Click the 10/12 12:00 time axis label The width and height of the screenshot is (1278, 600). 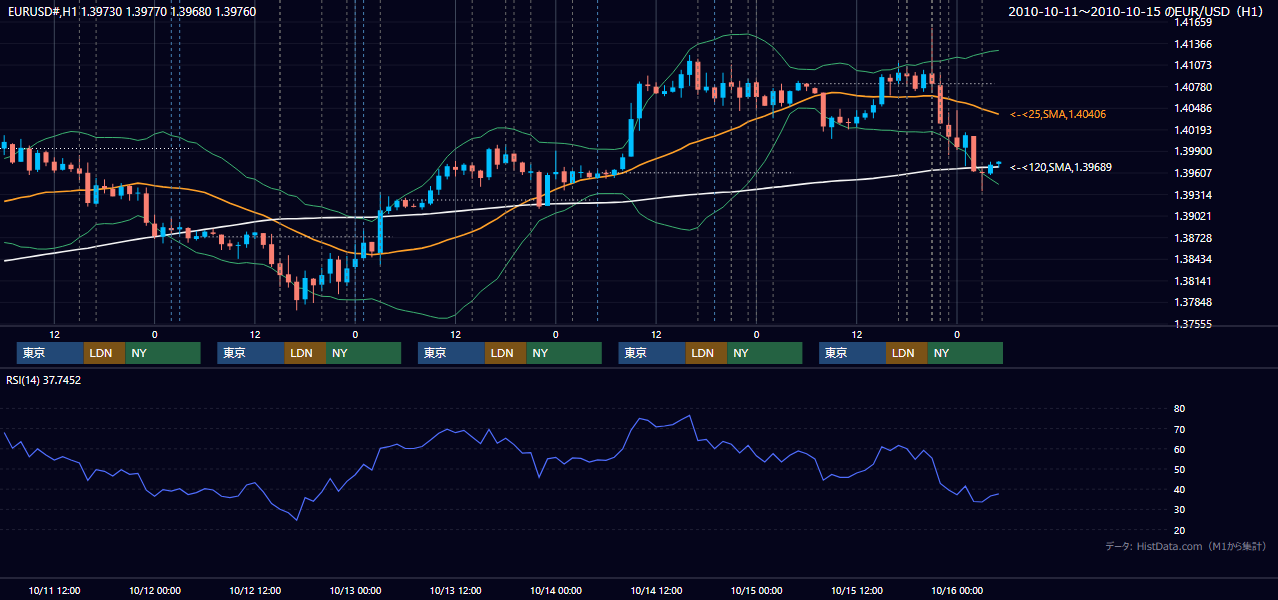pyautogui.click(x=255, y=590)
